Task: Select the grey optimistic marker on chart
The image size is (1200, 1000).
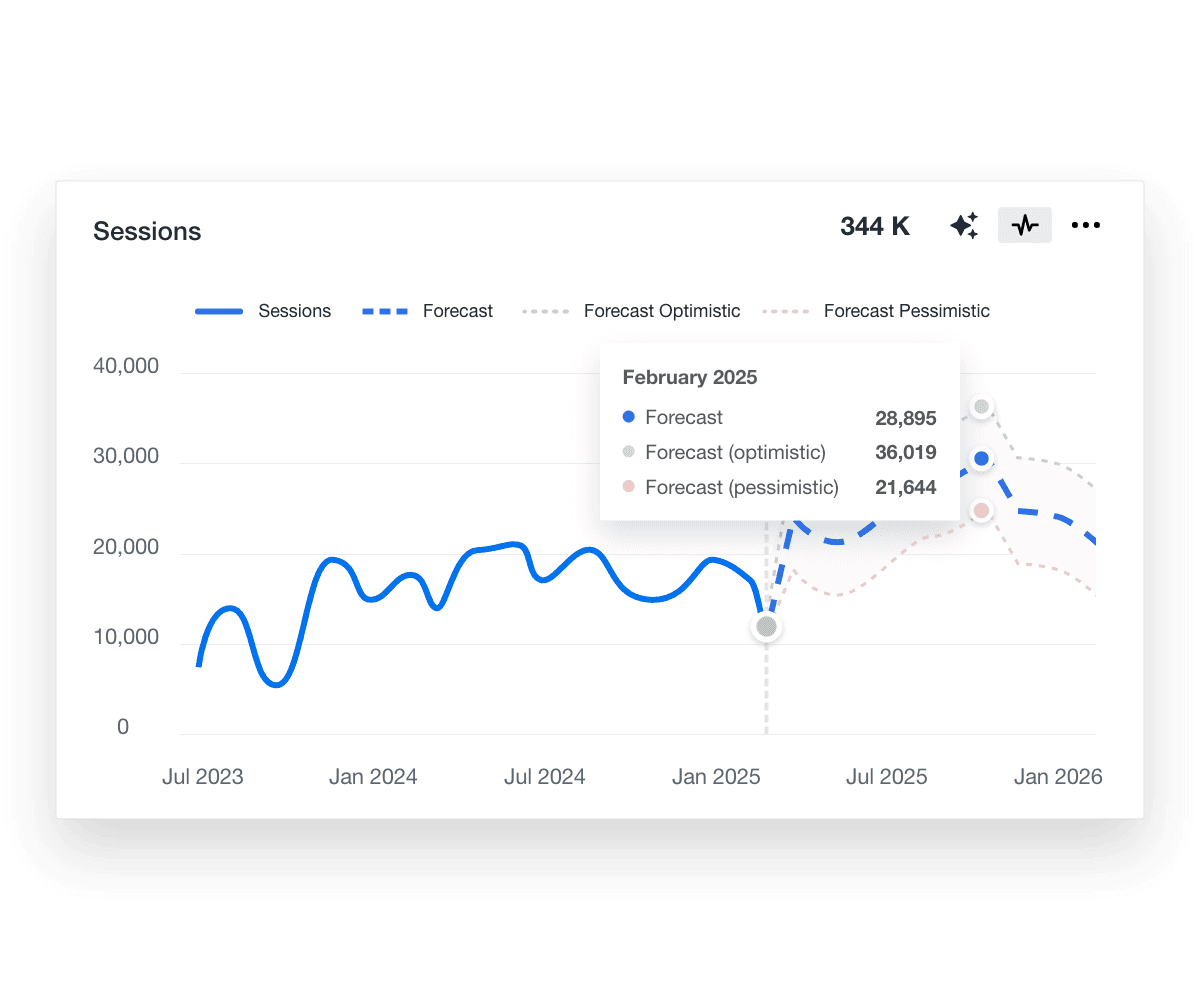Action: 981,406
